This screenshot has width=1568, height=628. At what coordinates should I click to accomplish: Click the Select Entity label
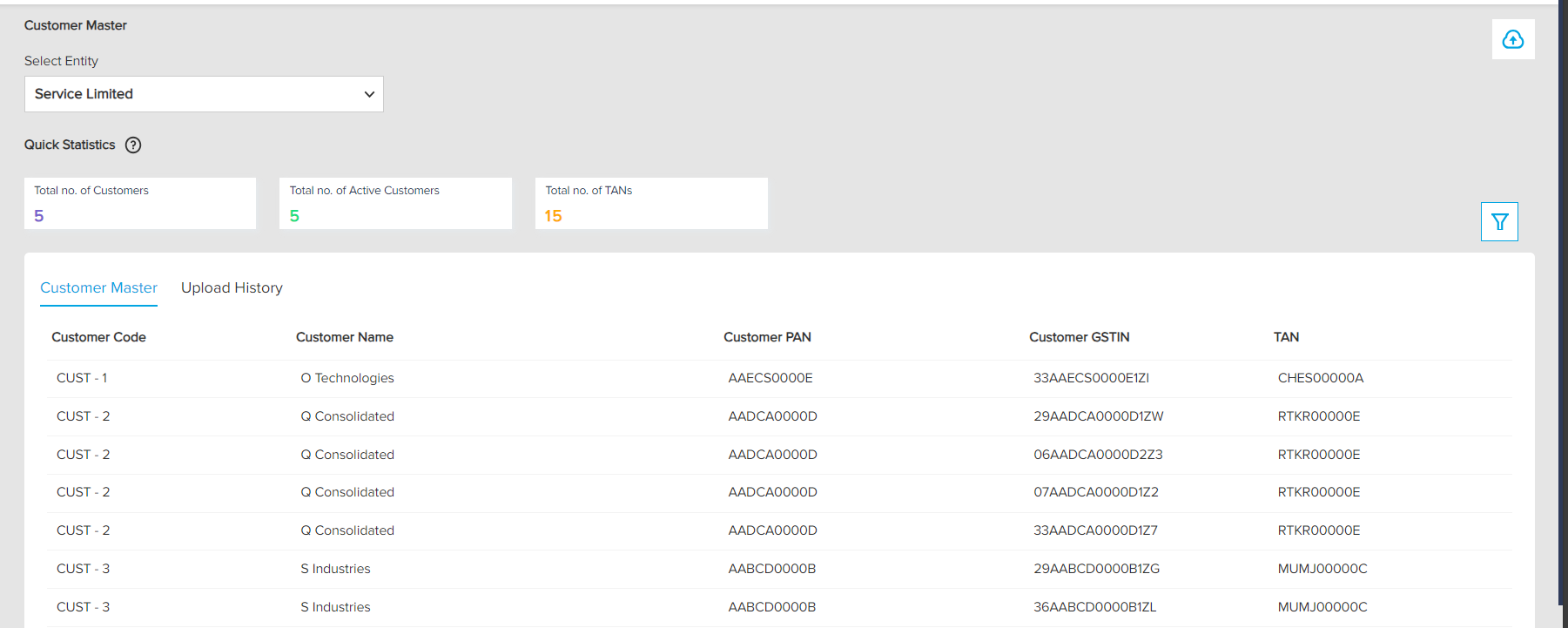point(61,61)
